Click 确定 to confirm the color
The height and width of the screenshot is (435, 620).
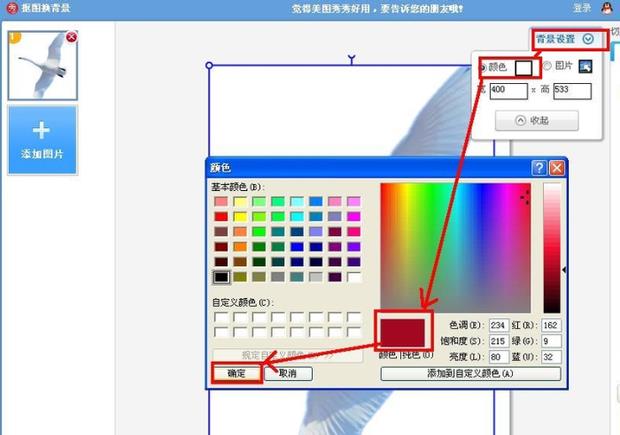tap(238, 373)
